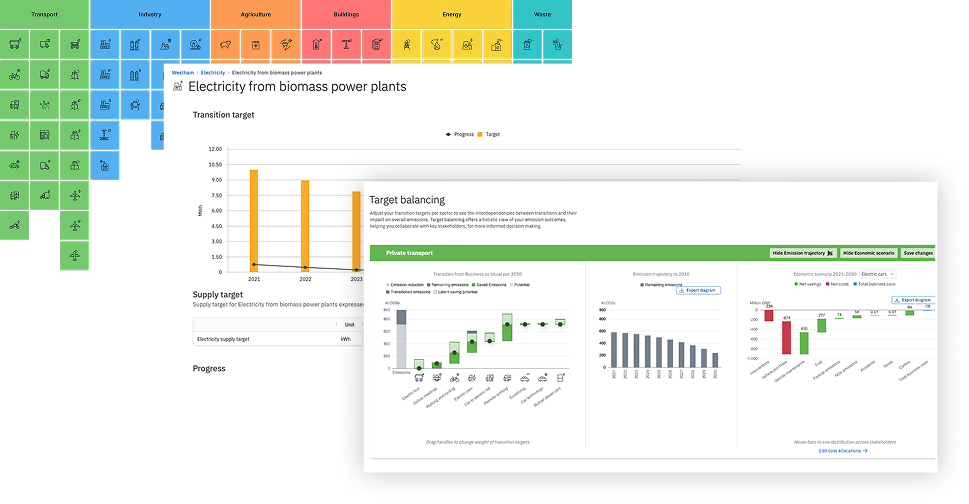Click the crane tile under Buildings
Screen dimensions: 969x504
(346, 44)
